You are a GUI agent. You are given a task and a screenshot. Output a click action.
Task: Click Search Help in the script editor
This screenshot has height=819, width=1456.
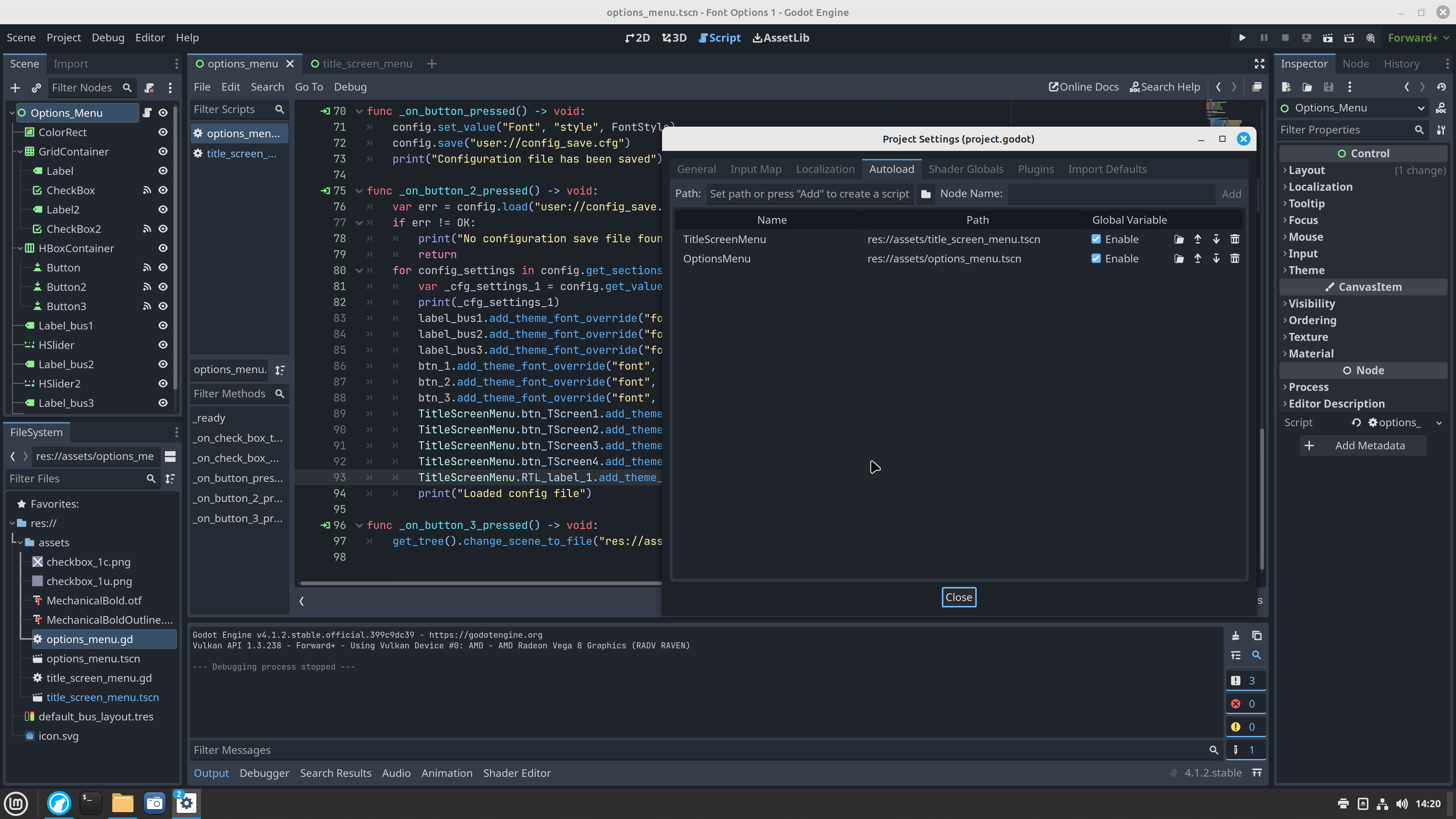pos(1165,87)
